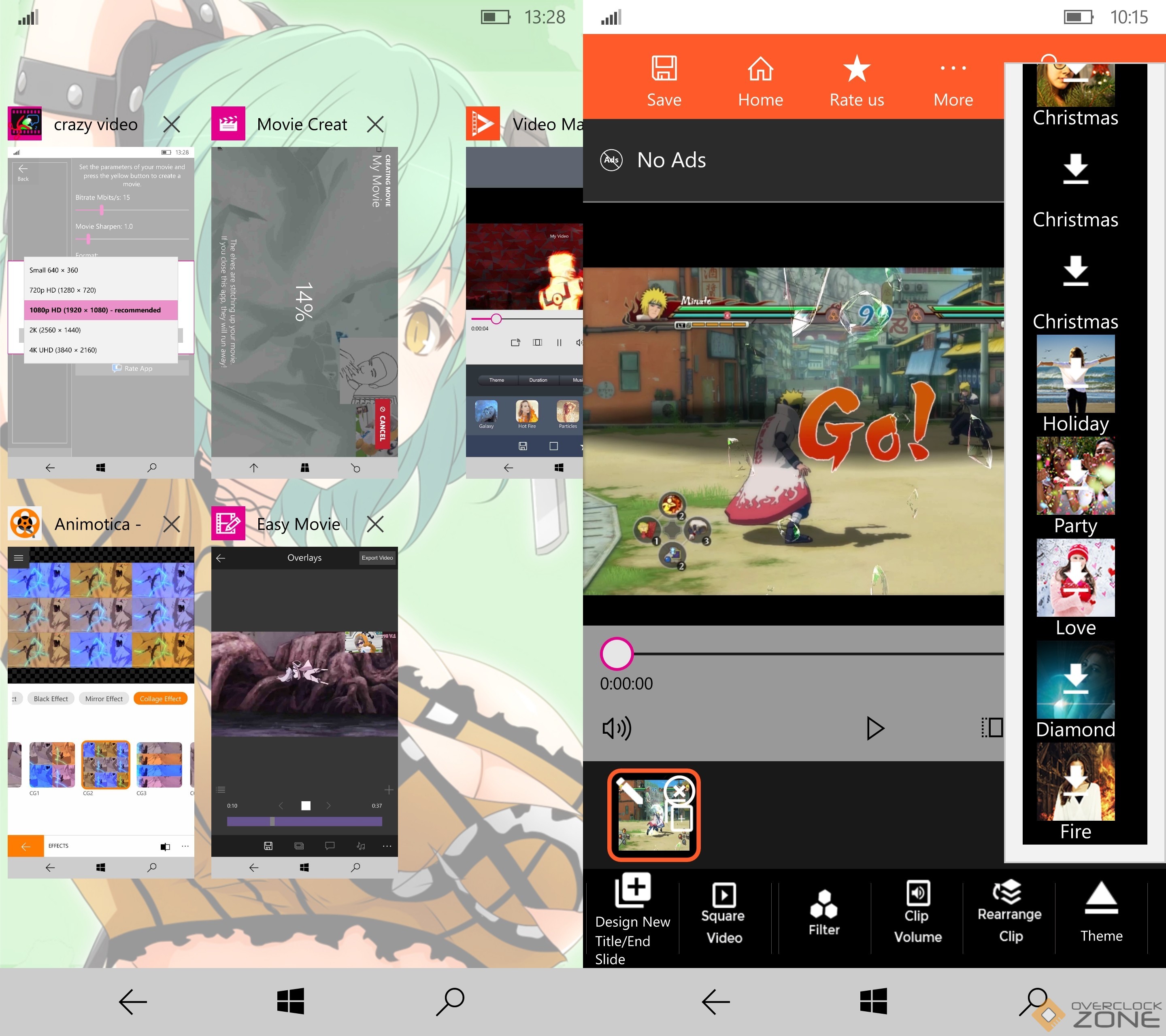Select the Mirror Effect tab in Animotica

coord(104,698)
